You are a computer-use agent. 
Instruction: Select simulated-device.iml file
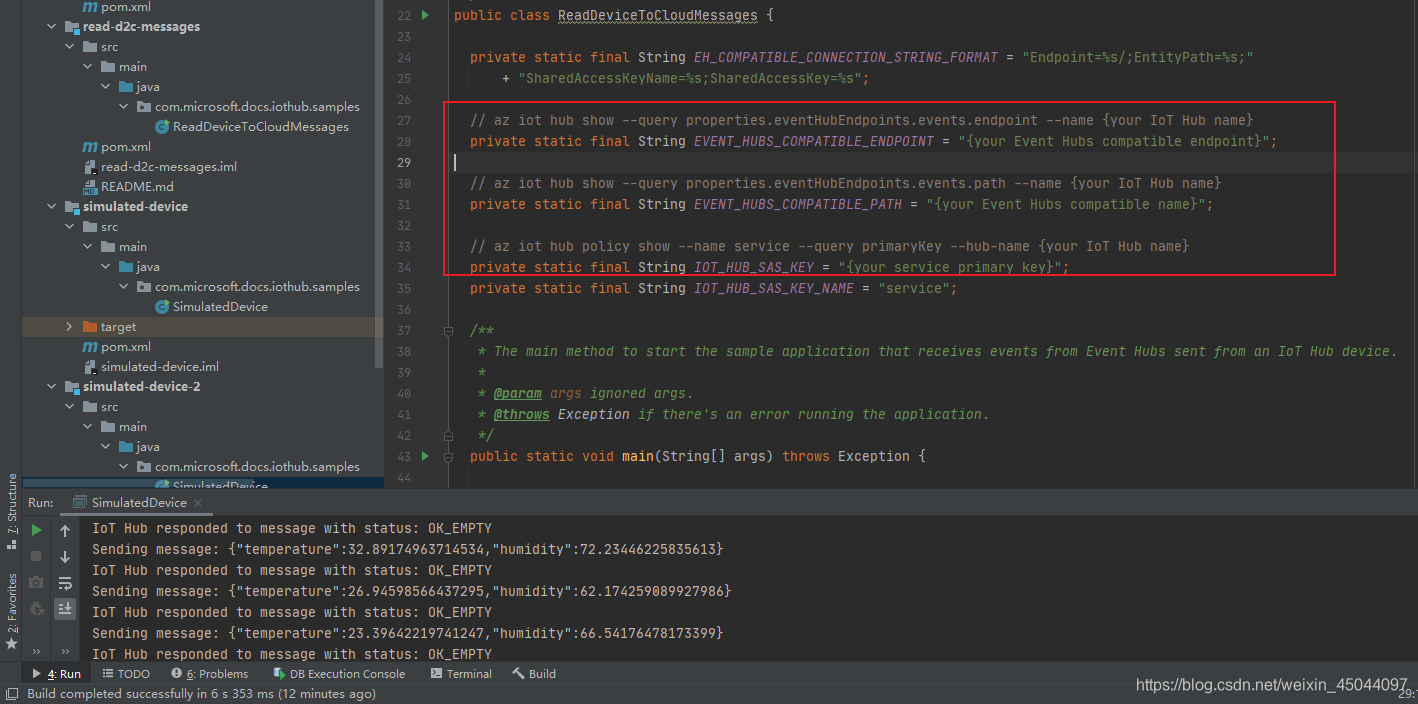[x=160, y=367]
